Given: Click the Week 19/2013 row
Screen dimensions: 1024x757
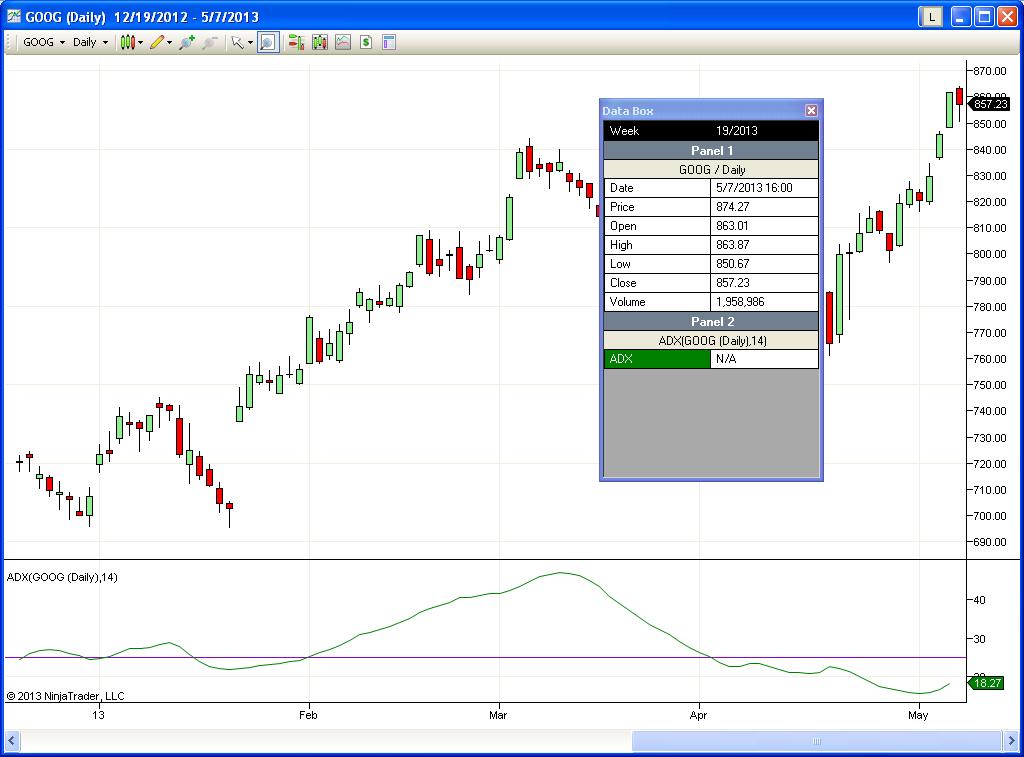Looking at the screenshot, I should (x=711, y=131).
